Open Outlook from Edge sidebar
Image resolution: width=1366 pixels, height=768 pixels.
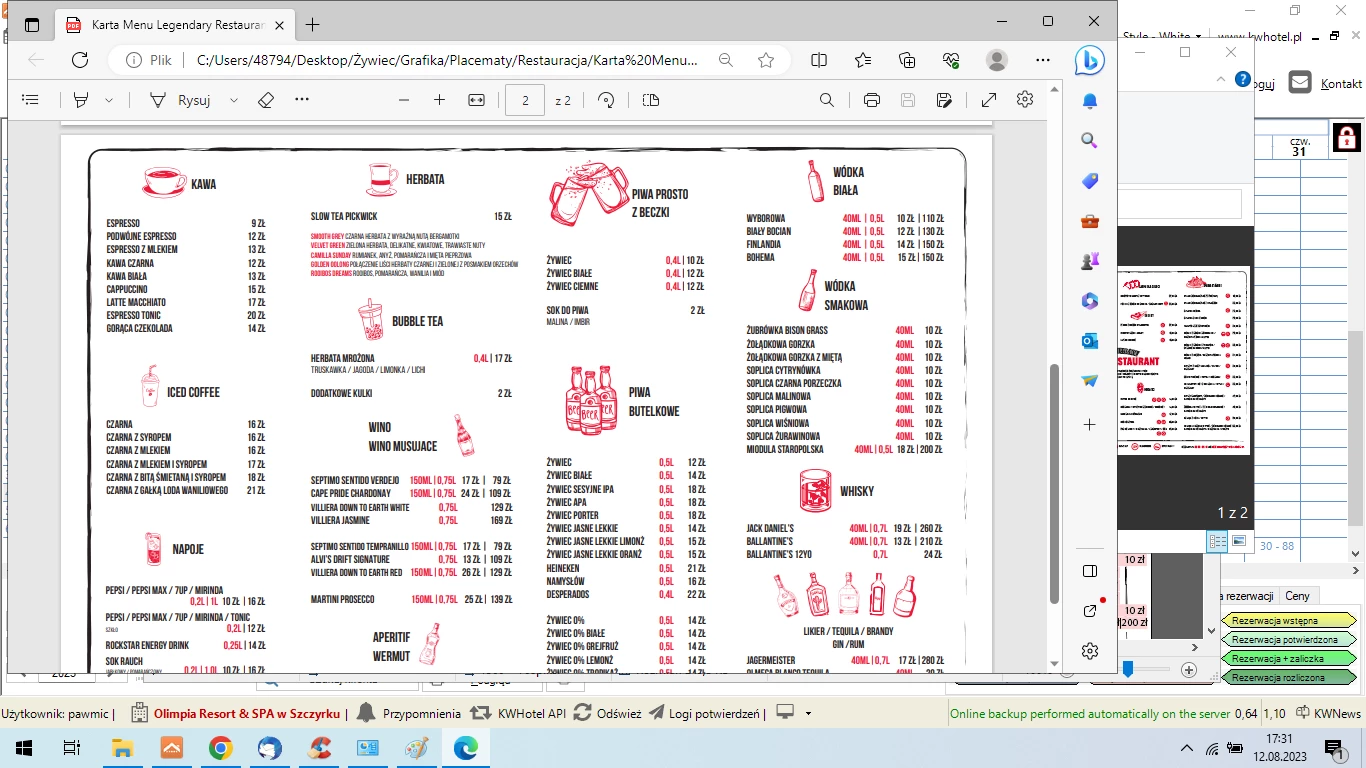click(1090, 341)
